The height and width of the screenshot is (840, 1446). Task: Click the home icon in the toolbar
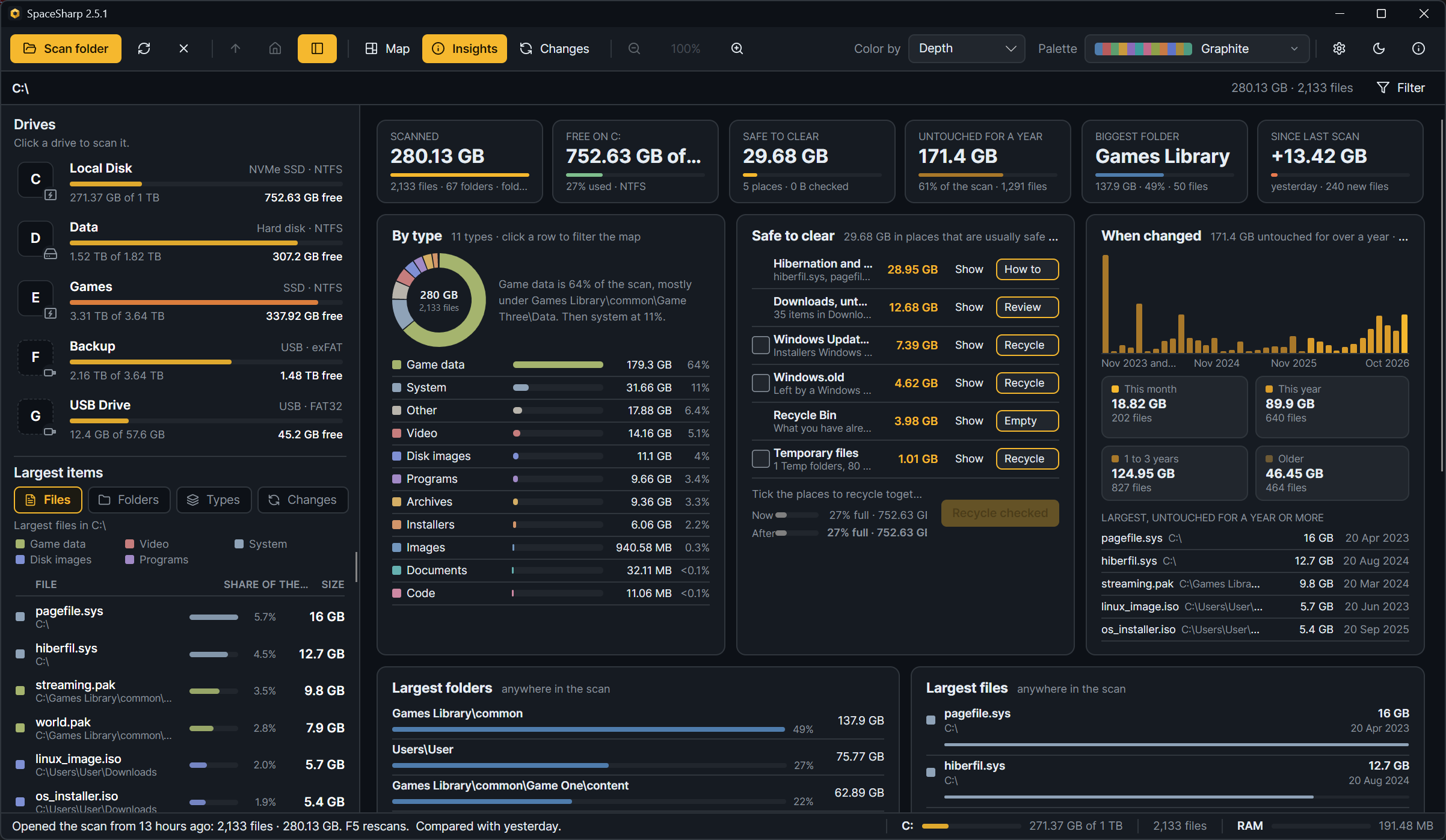coord(275,49)
